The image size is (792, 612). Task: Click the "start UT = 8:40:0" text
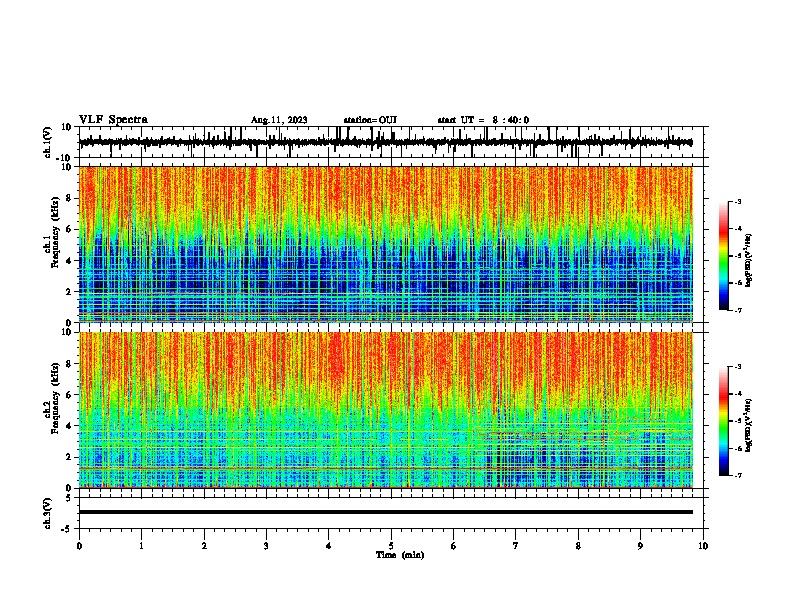pyautogui.click(x=483, y=120)
